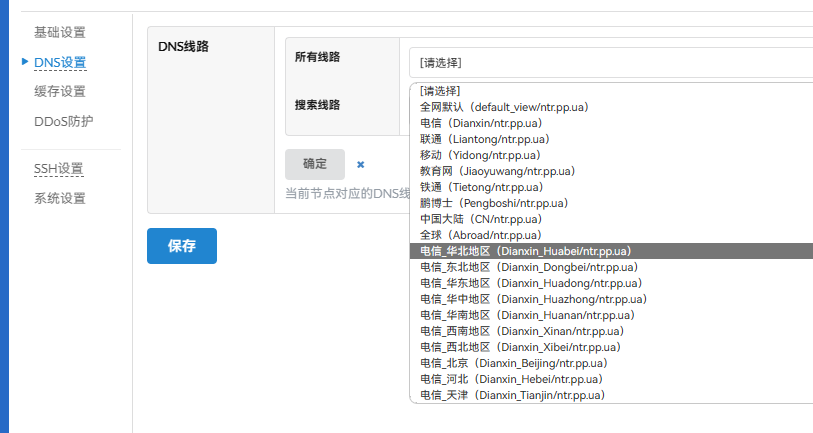Choose 铁通 Tietong line option
Viewport: 813px width, 433px height.
click(x=482, y=187)
